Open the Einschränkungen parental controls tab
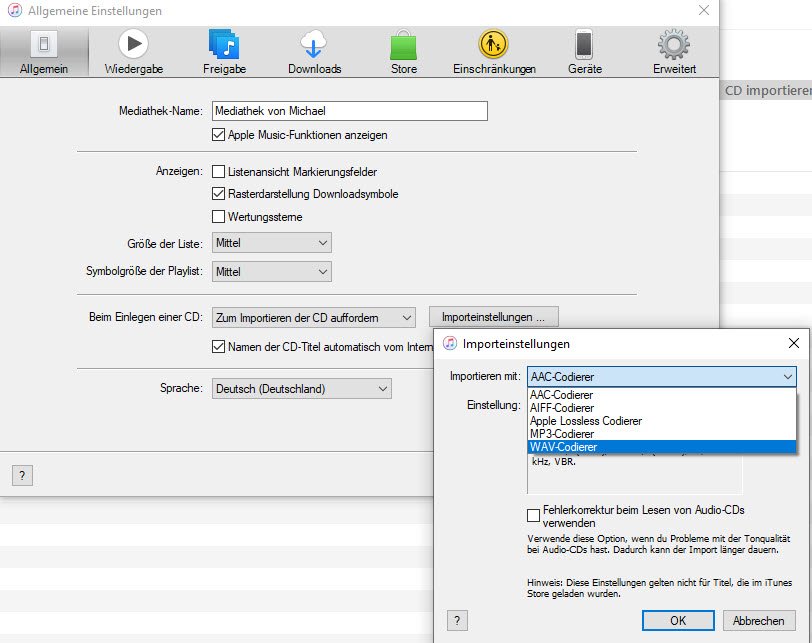This screenshot has height=643, width=812. click(494, 52)
